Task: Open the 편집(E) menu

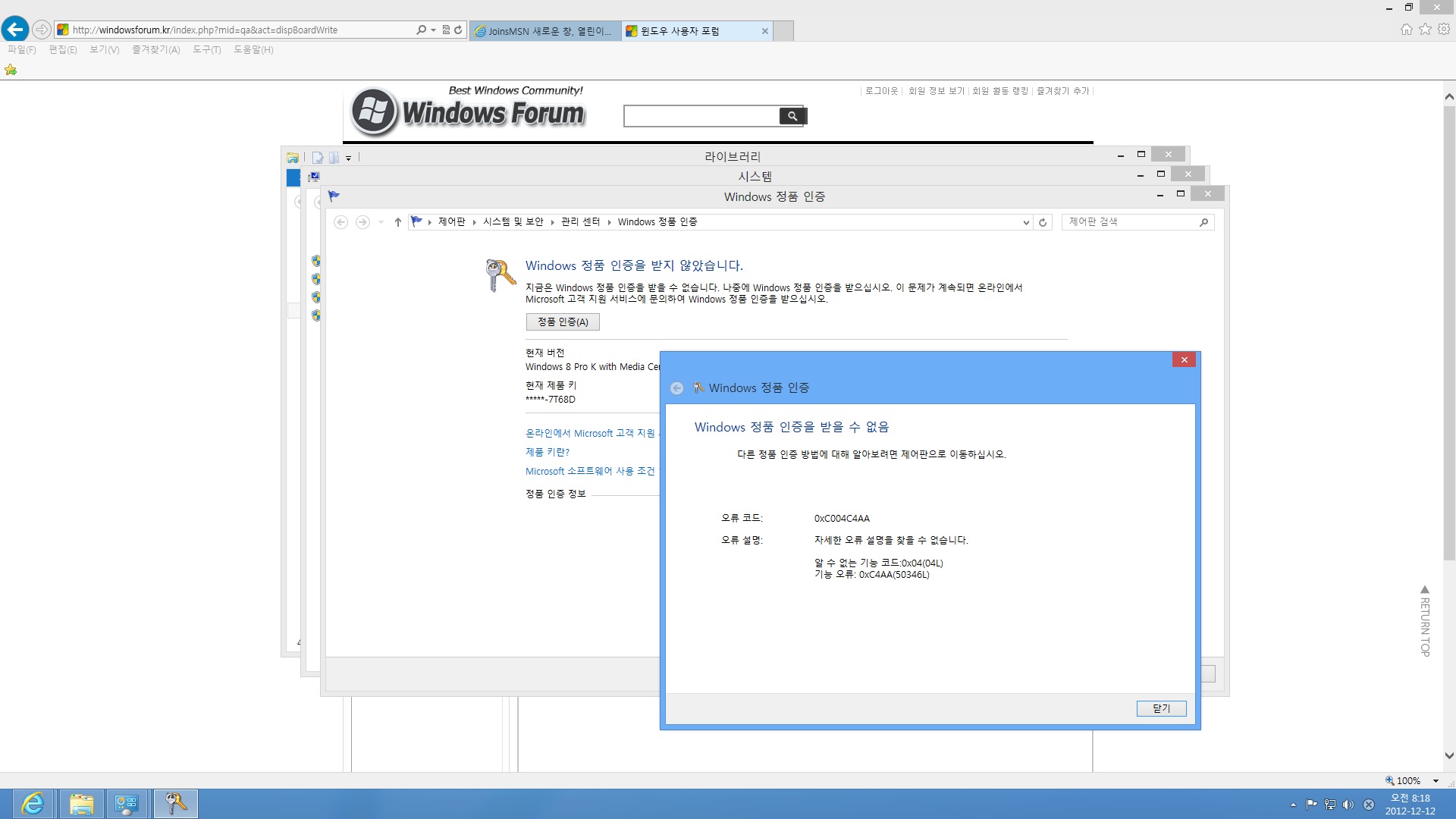Action: [62, 49]
